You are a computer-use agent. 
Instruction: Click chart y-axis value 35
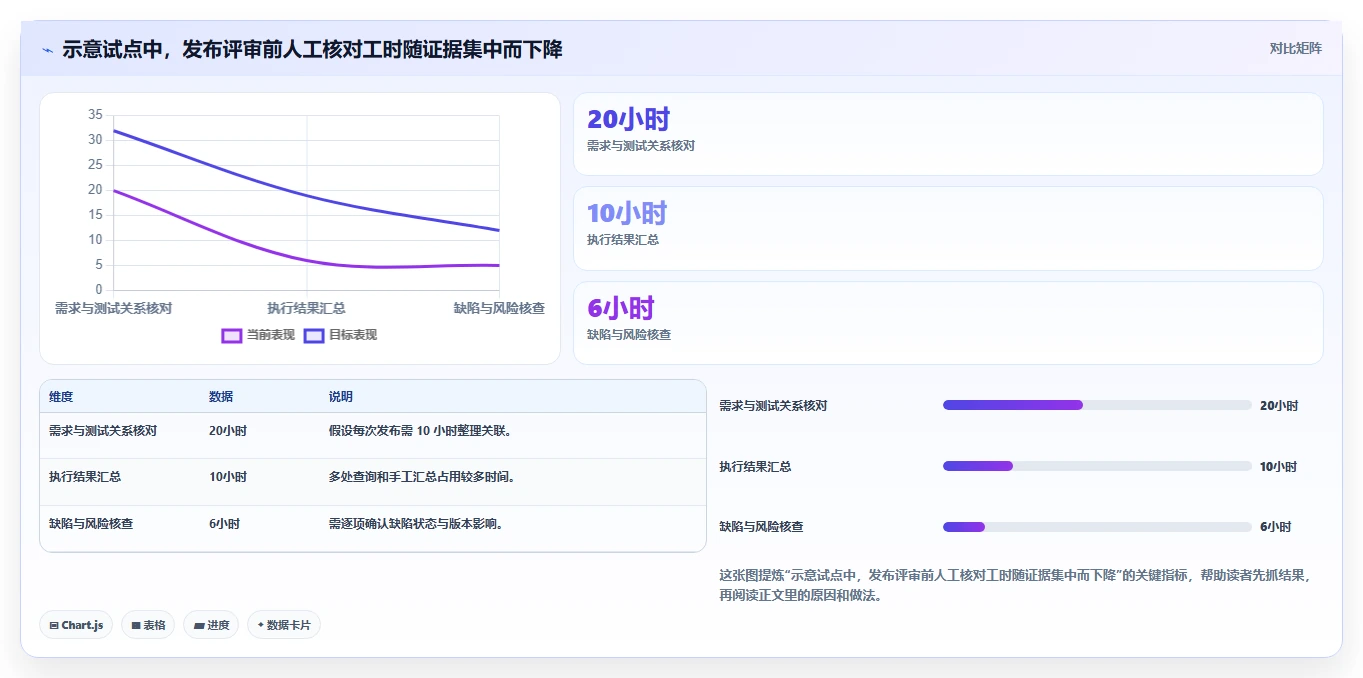pos(95,115)
